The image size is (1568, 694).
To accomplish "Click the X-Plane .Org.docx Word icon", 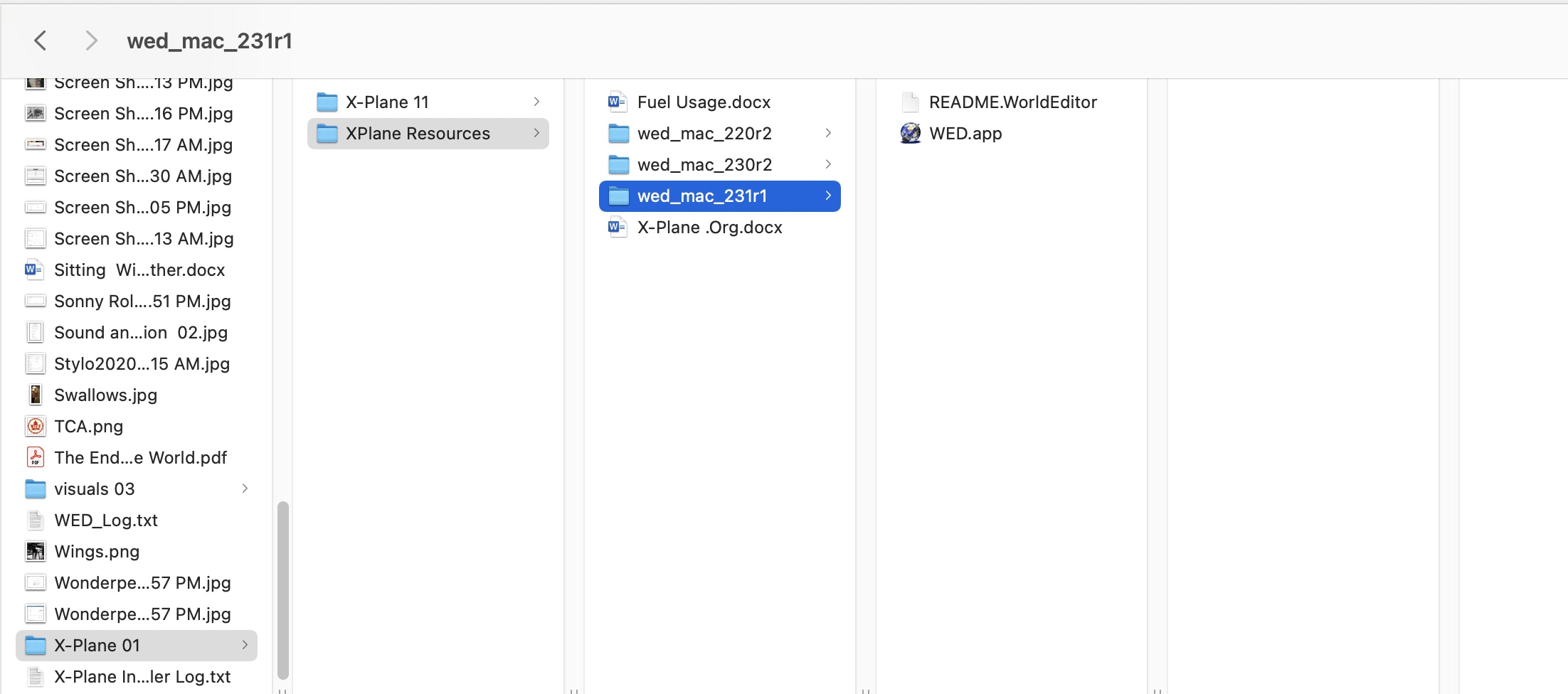I will [x=618, y=227].
